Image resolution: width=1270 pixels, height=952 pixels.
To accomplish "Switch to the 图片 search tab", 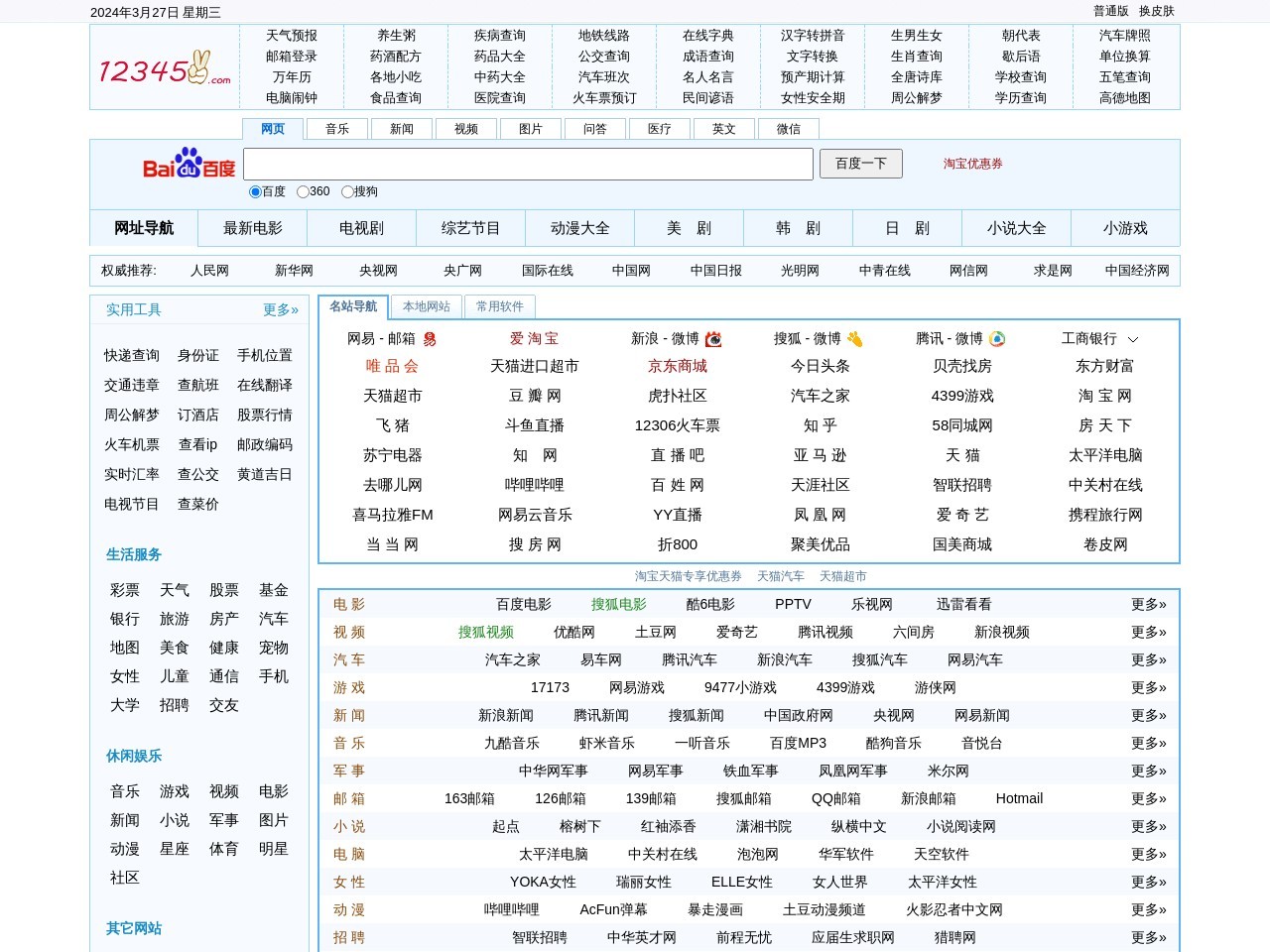I will 531,129.
